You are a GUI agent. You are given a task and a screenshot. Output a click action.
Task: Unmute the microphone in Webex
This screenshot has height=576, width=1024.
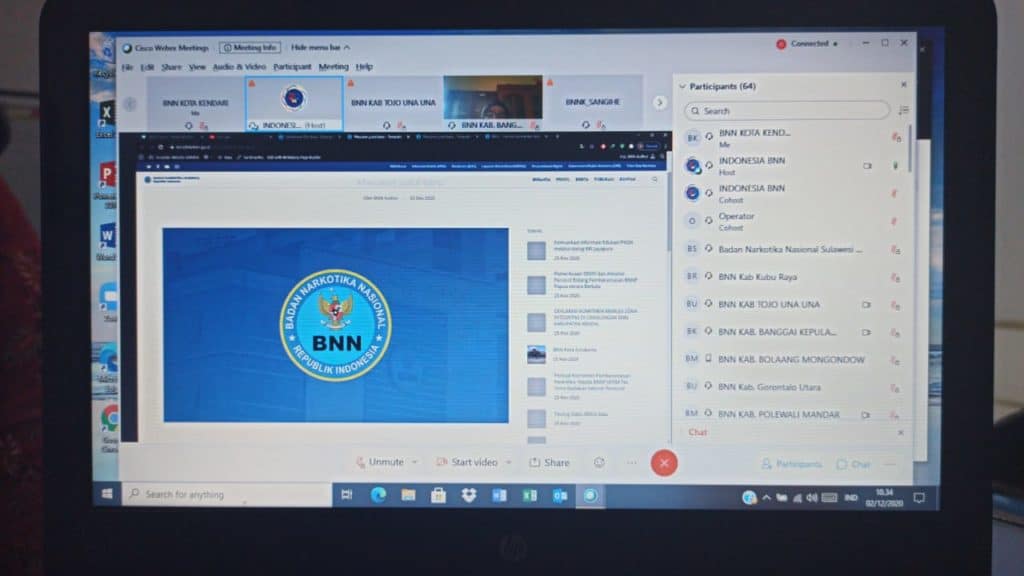click(380, 462)
